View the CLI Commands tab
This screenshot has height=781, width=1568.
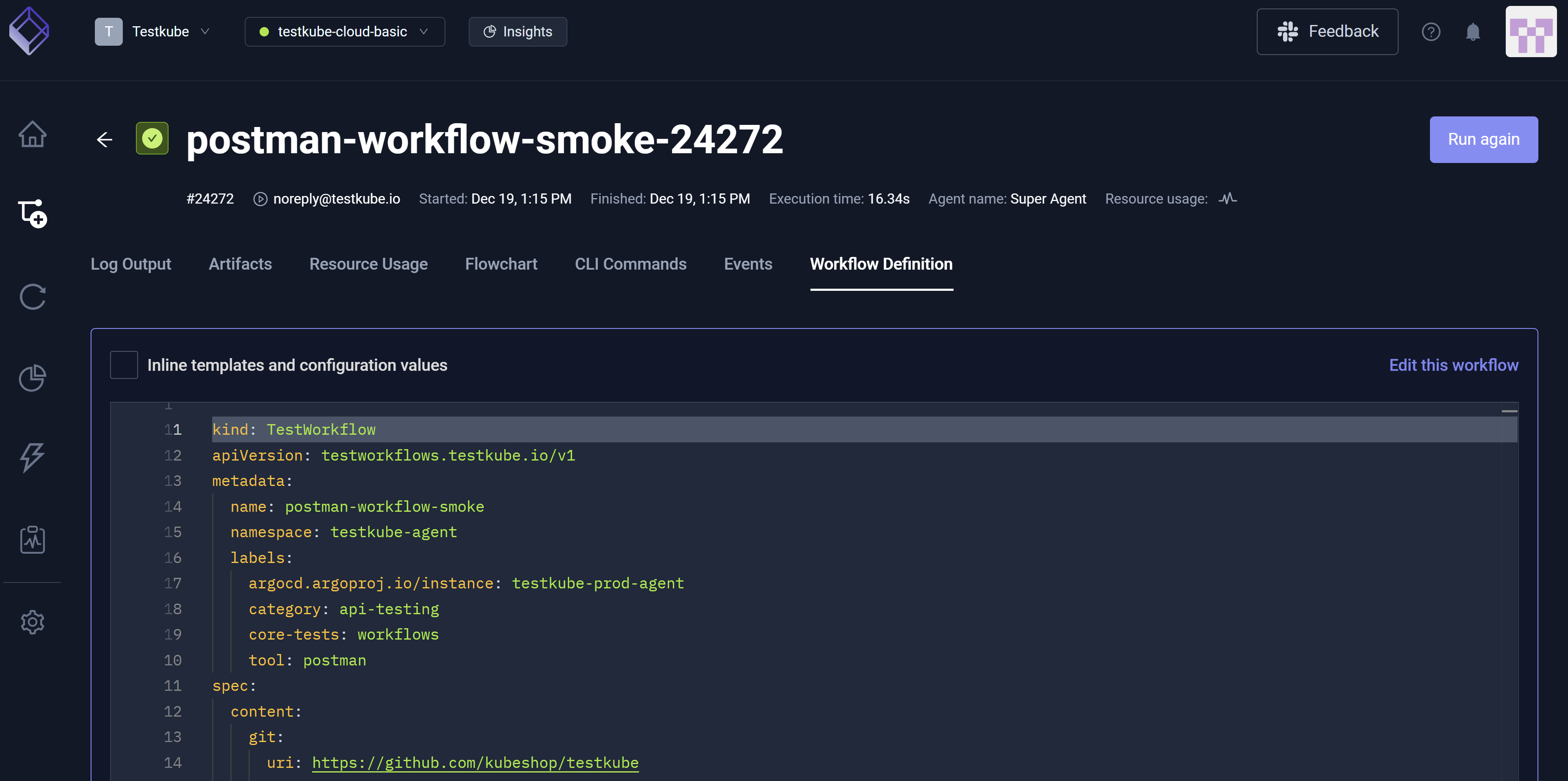(631, 264)
